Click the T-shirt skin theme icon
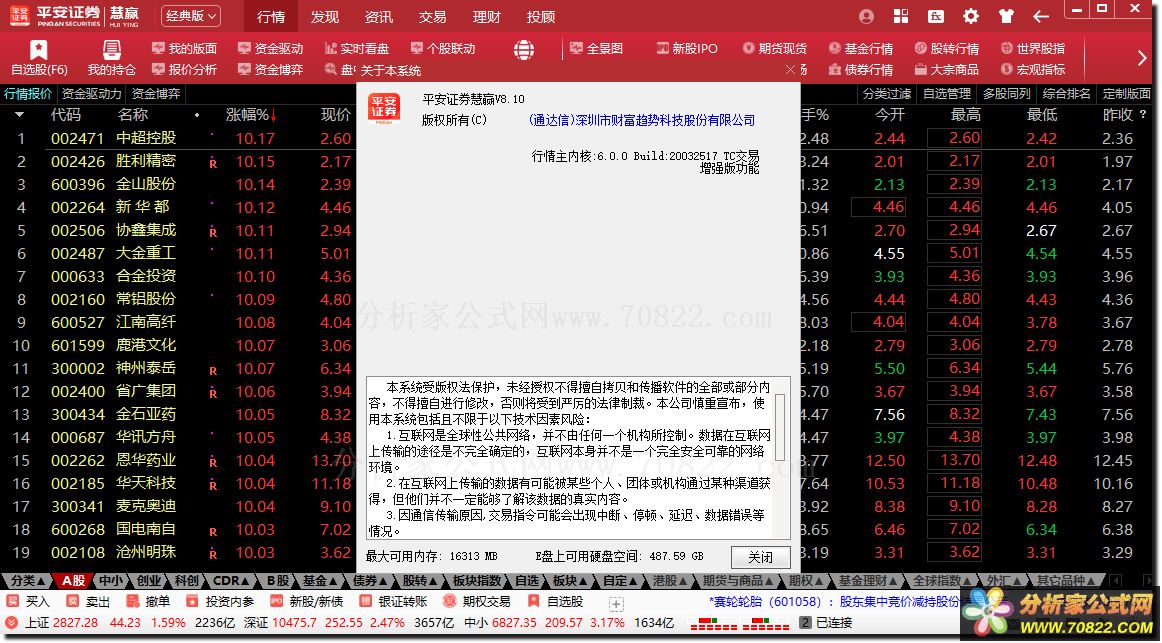 coord(1006,16)
